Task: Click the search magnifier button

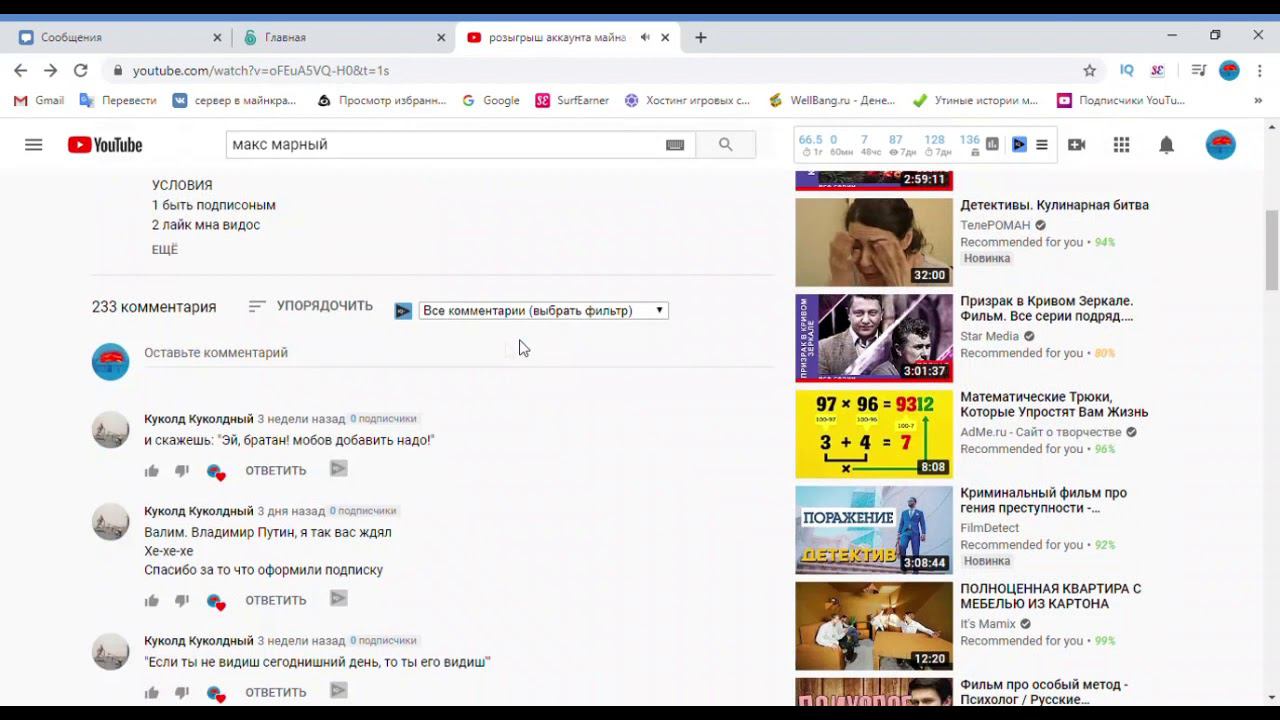Action: (726, 145)
